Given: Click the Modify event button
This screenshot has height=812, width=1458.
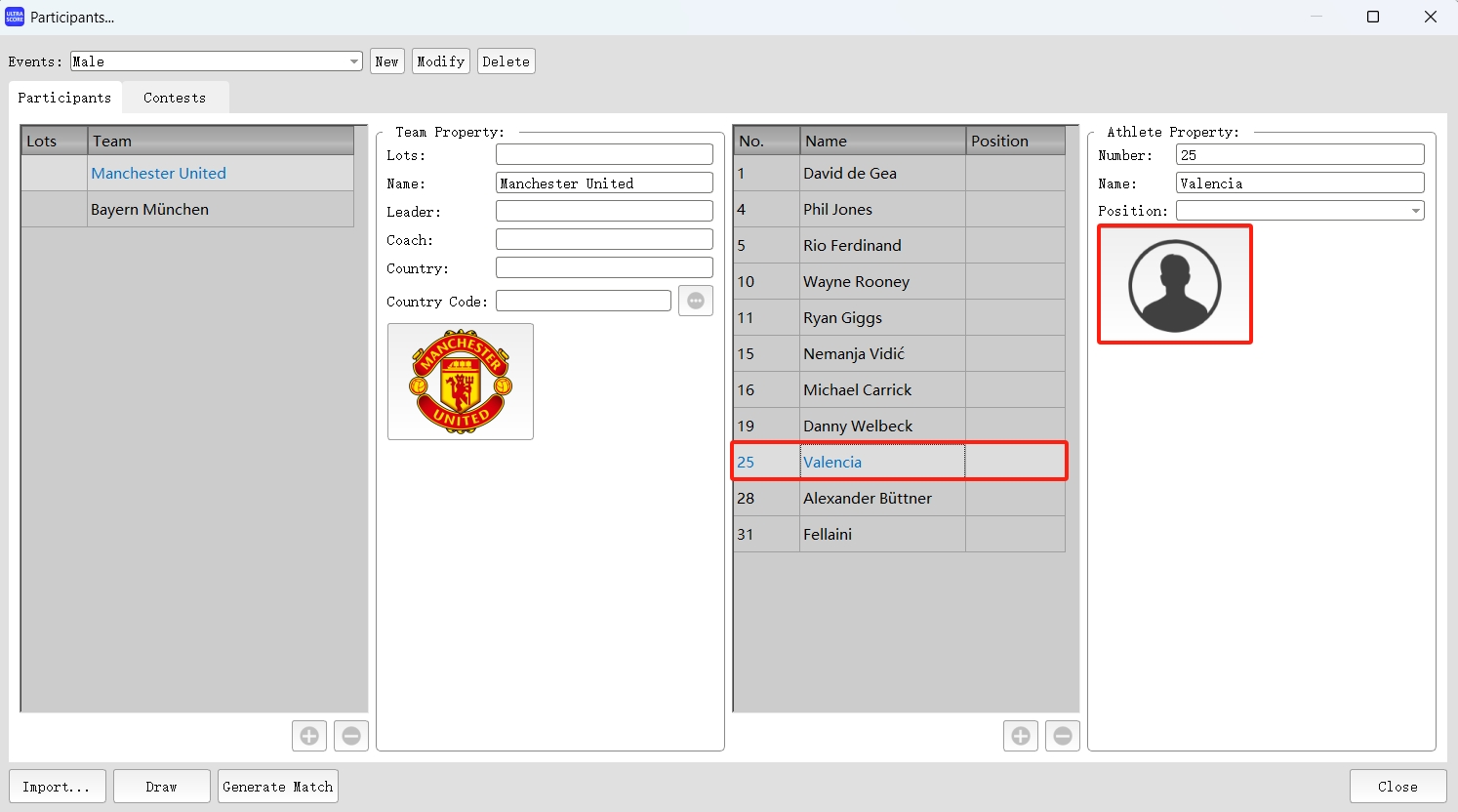Looking at the screenshot, I should tap(440, 61).
